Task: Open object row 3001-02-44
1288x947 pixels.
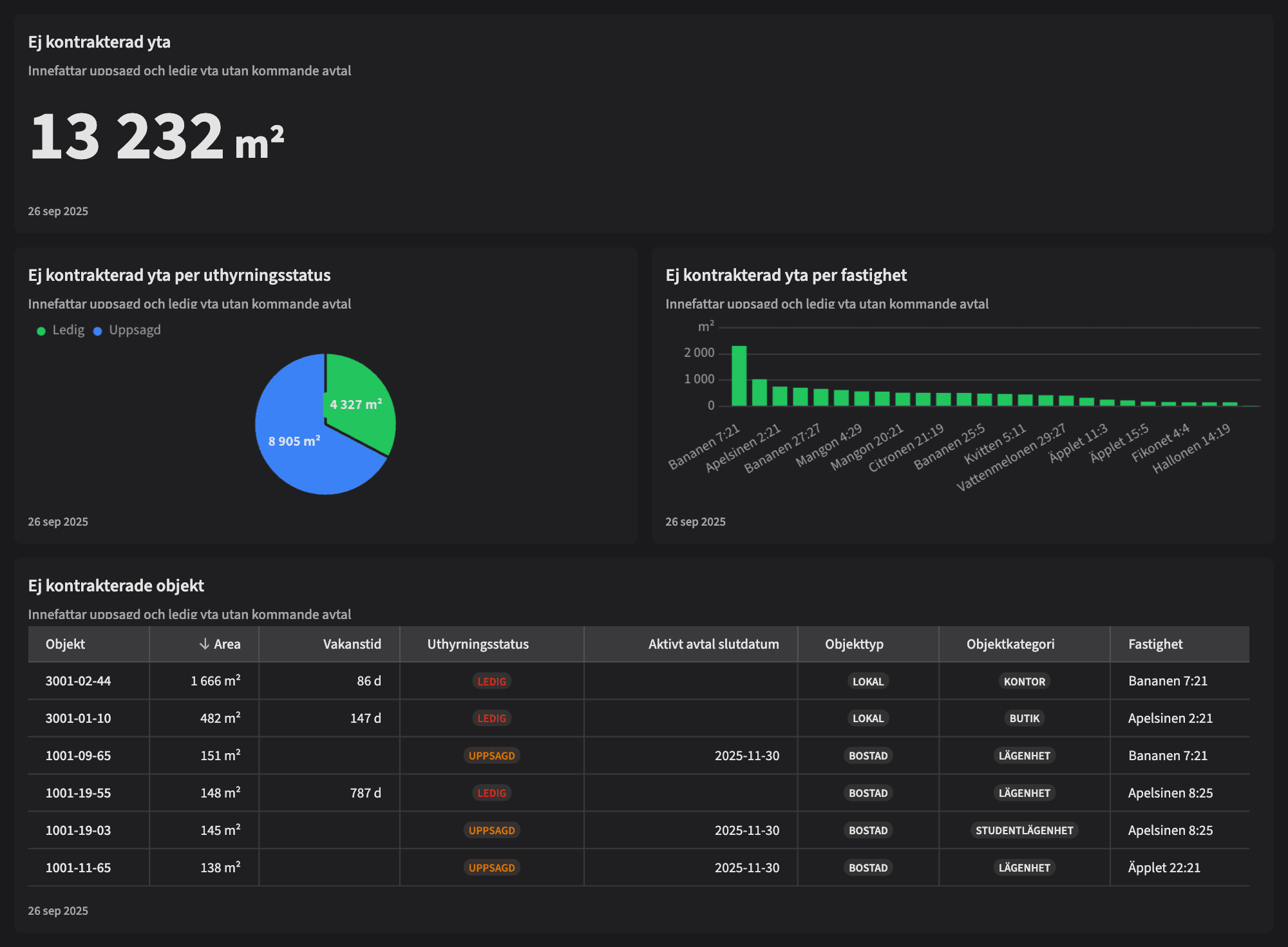Action: (78, 681)
